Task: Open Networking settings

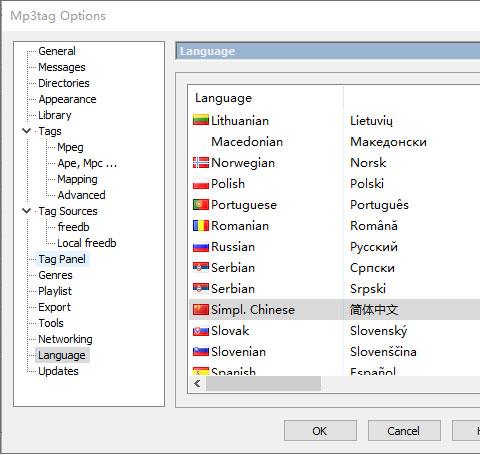Action: (65, 339)
